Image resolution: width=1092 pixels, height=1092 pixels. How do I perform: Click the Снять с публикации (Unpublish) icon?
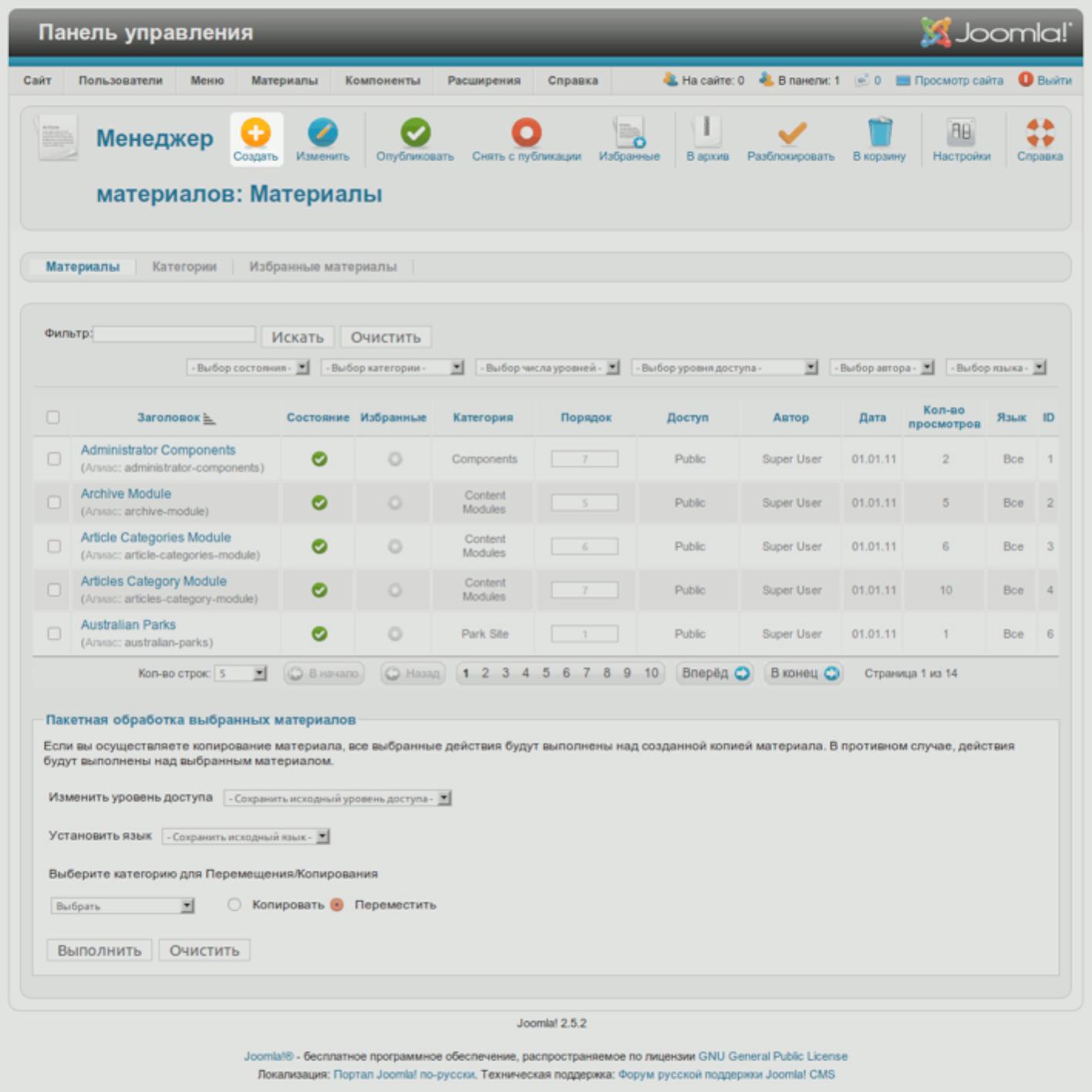tap(526, 134)
